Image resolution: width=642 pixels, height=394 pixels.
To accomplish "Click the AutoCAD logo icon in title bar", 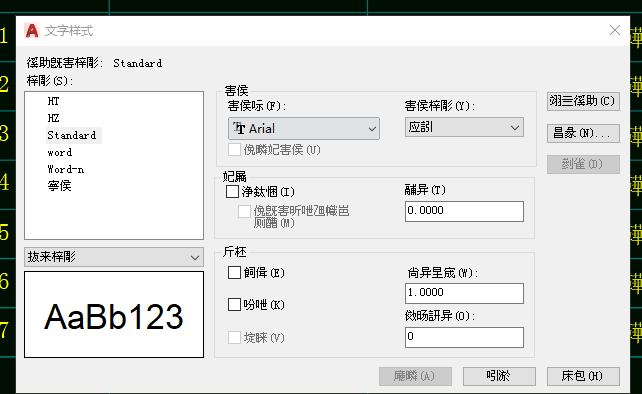I will [x=32, y=31].
